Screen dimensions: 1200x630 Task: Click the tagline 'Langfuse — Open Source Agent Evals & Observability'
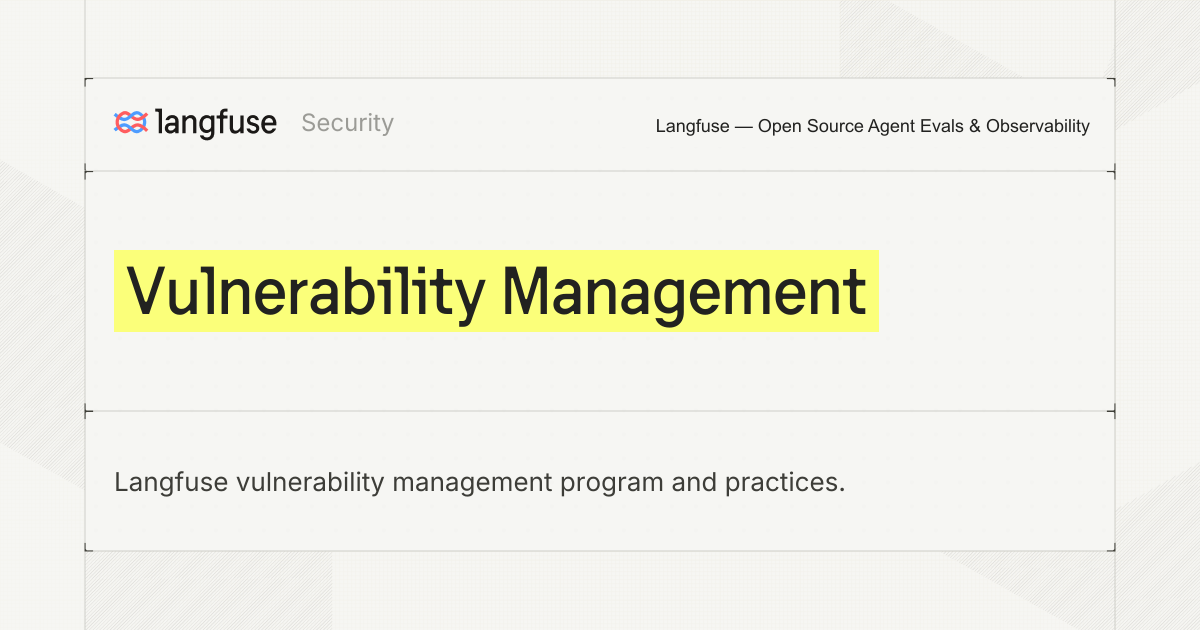pyautogui.click(x=872, y=126)
